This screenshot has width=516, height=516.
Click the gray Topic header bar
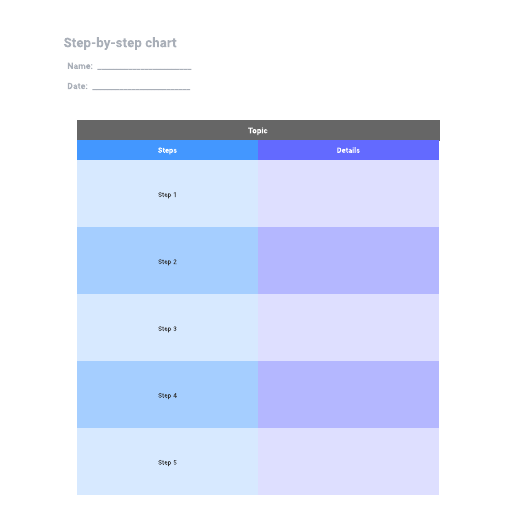(x=258, y=130)
